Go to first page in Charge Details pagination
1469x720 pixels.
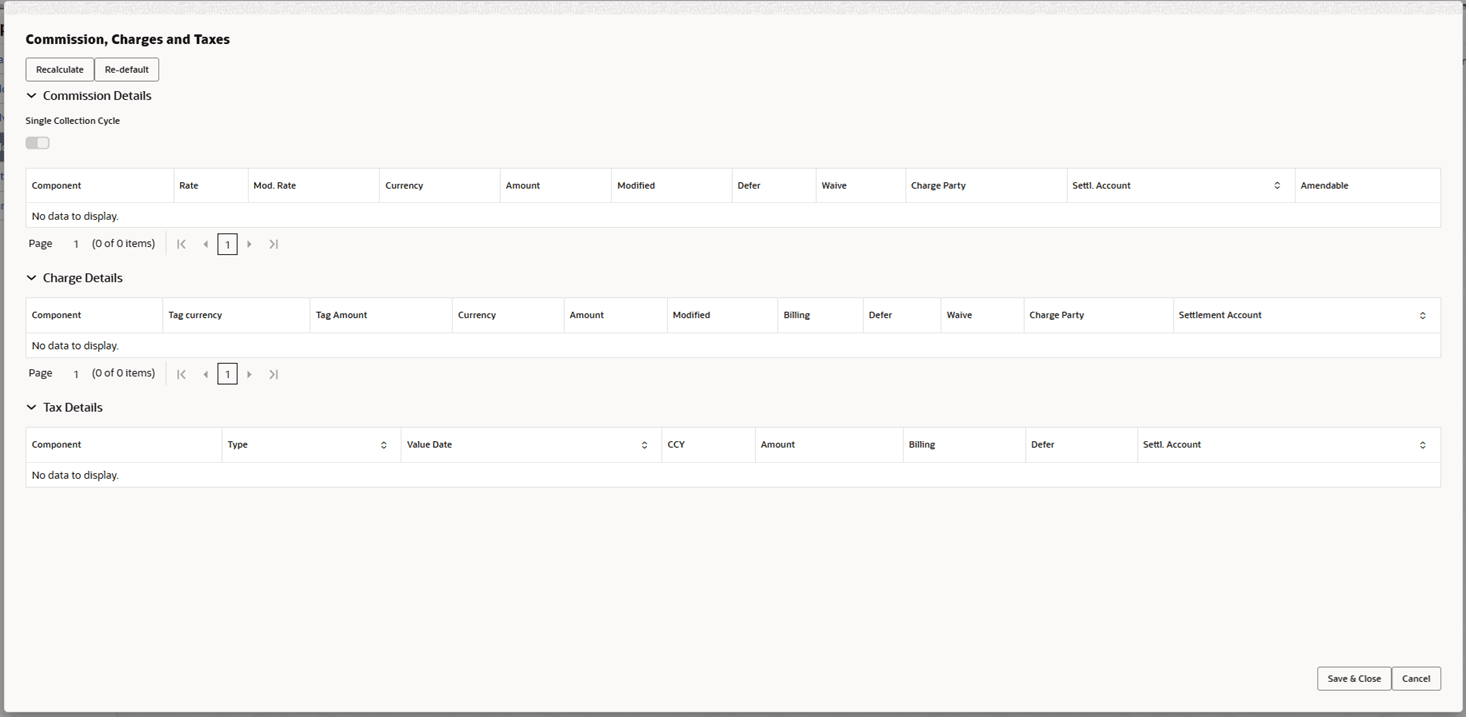pyautogui.click(x=181, y=373)
